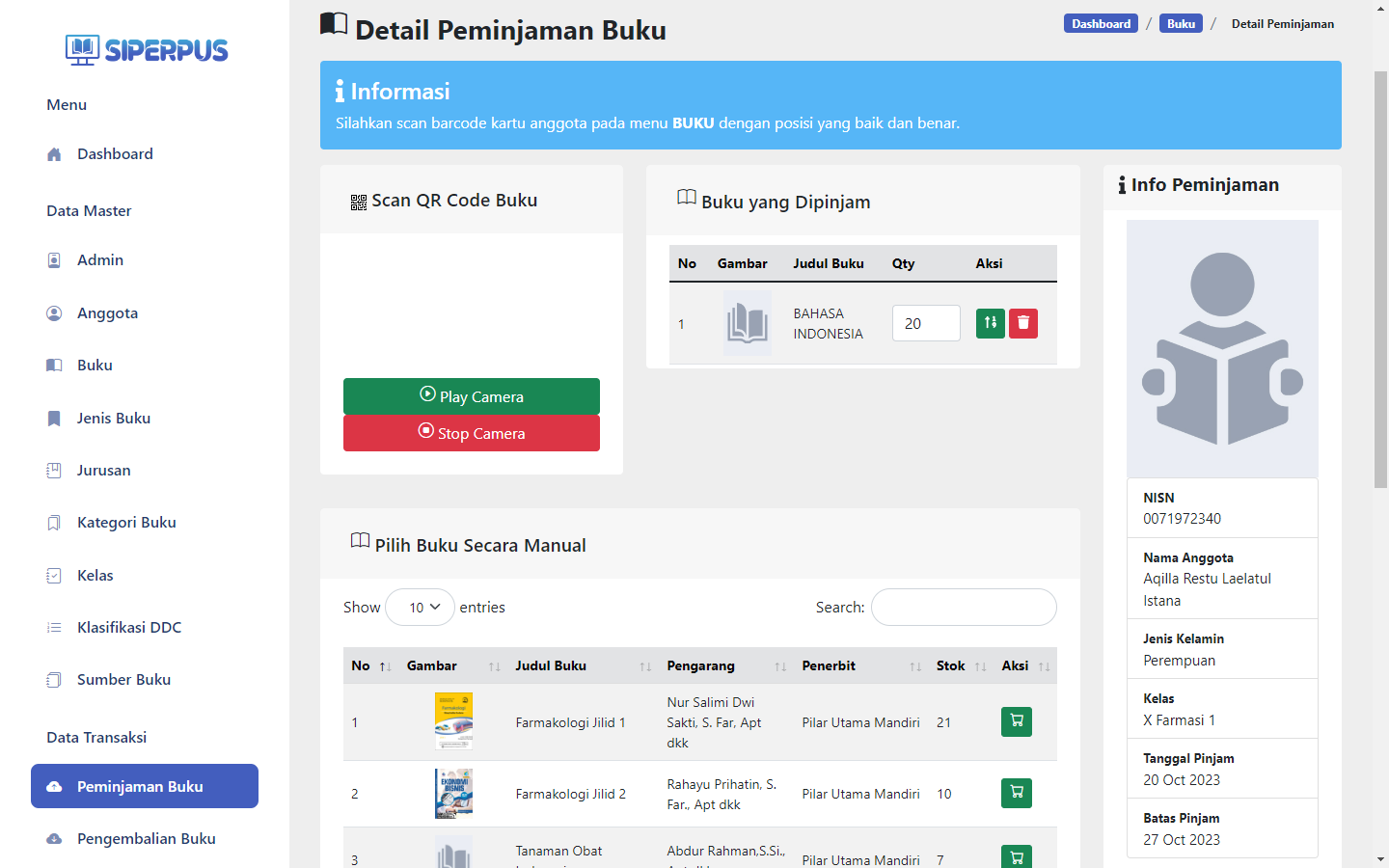1389x868 pixels.
Task: Delete Bahasa Indonesia using red trash icon
Action: coord(1022,323)
